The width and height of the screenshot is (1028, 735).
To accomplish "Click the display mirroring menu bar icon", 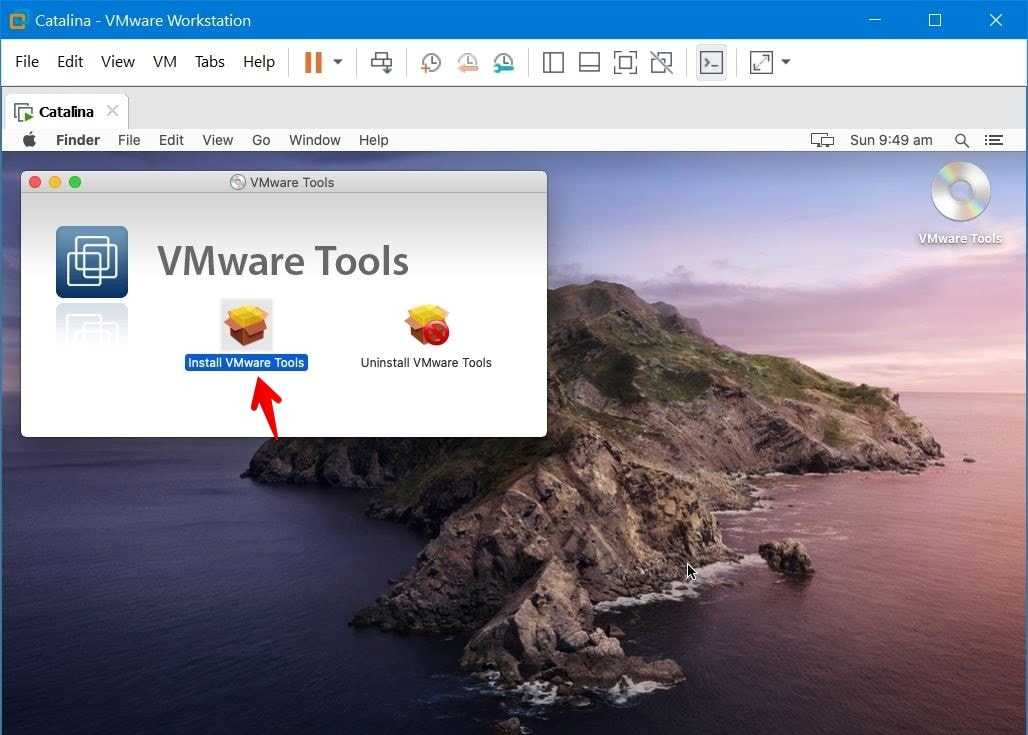I will point(822,140).
